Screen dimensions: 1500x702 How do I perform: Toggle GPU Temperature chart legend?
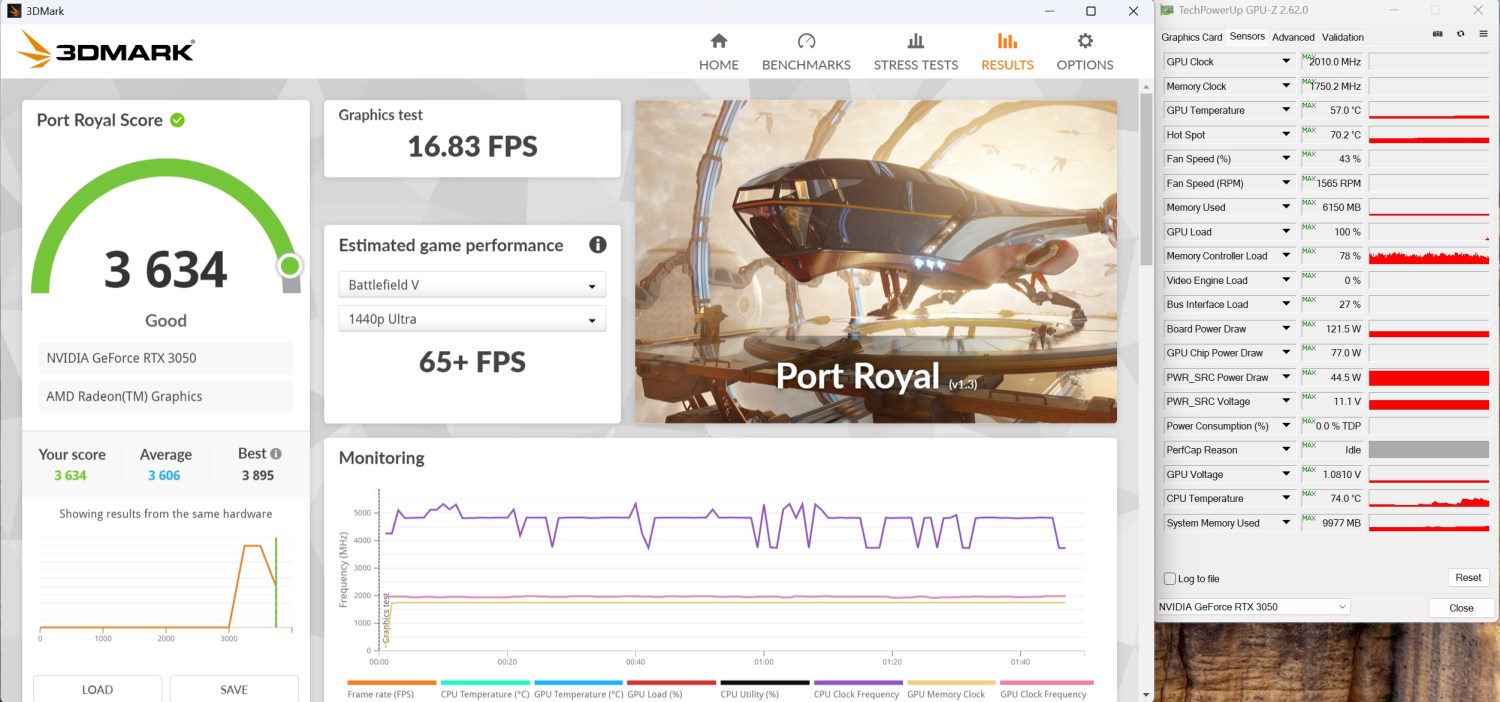pyautogui.click(x=578, y=689)
